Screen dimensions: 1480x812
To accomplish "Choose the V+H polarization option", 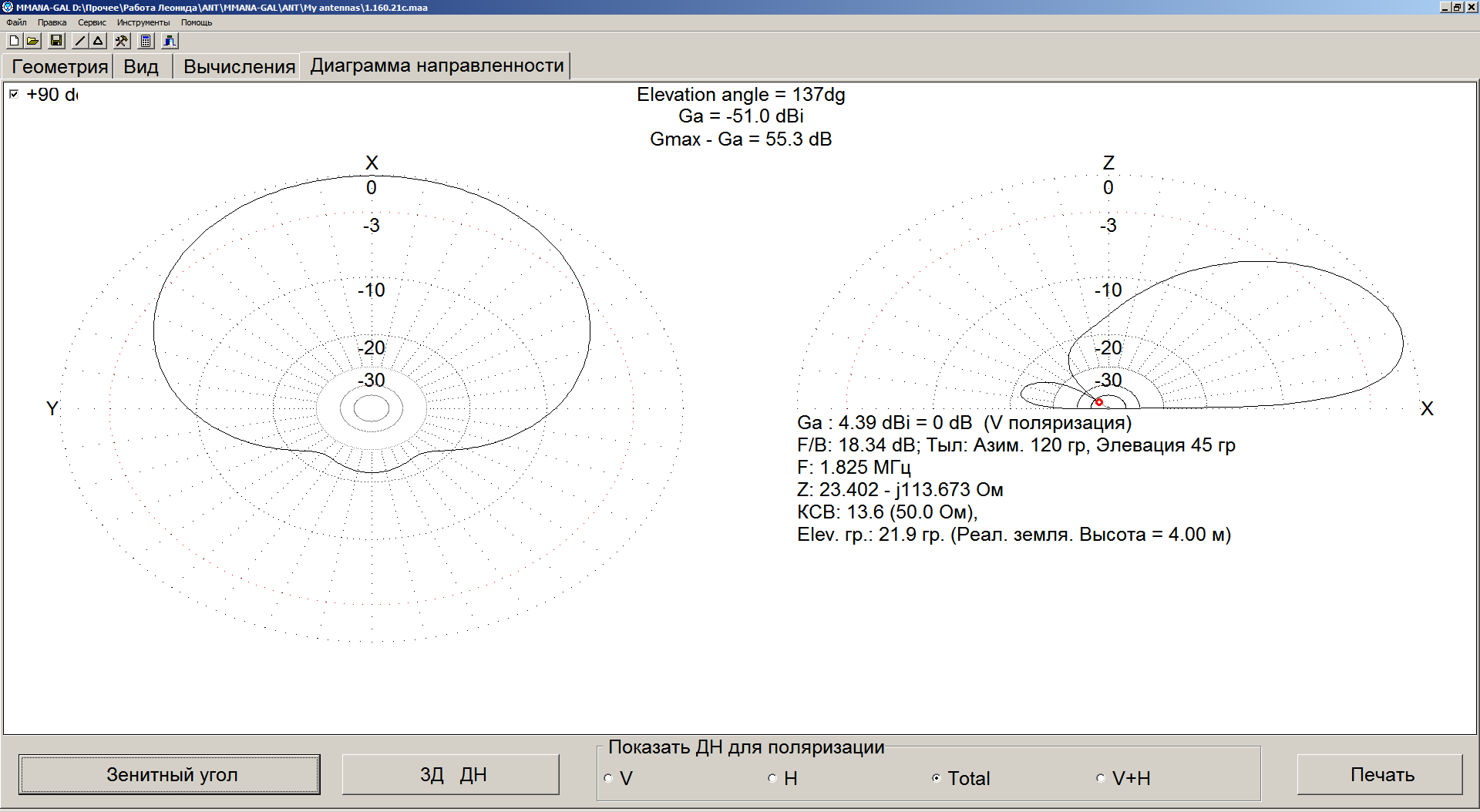I will 1101,778.
